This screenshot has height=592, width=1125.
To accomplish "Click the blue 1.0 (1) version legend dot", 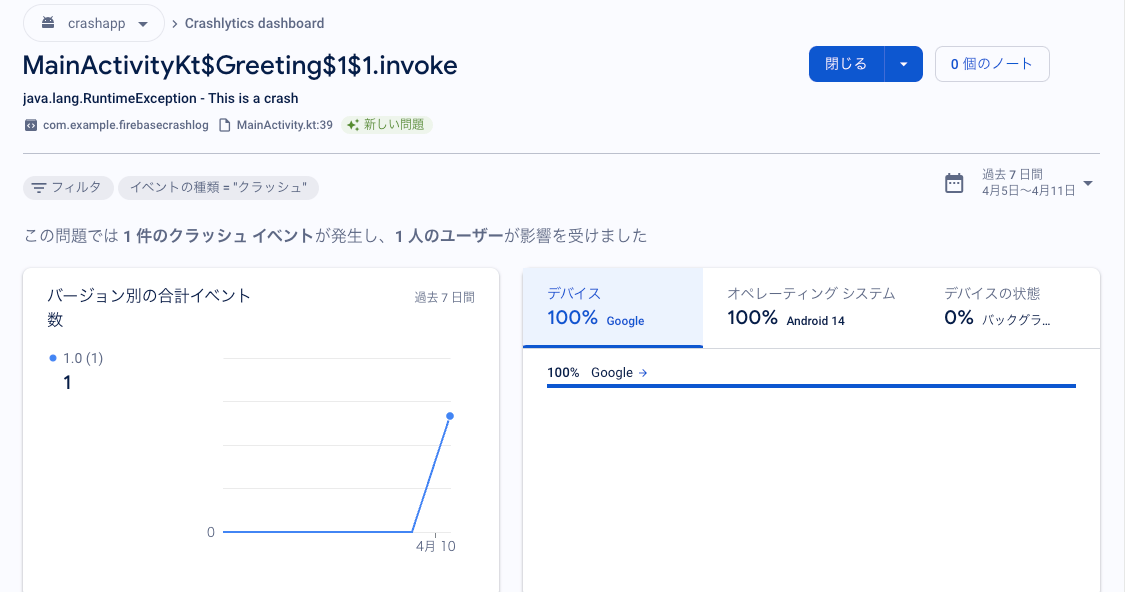I will click(53, 358).
